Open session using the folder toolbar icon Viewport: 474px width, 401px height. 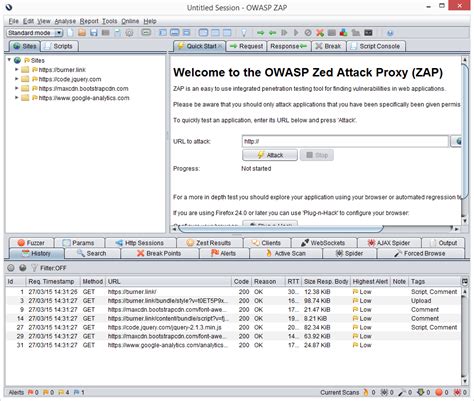(82, 33)
